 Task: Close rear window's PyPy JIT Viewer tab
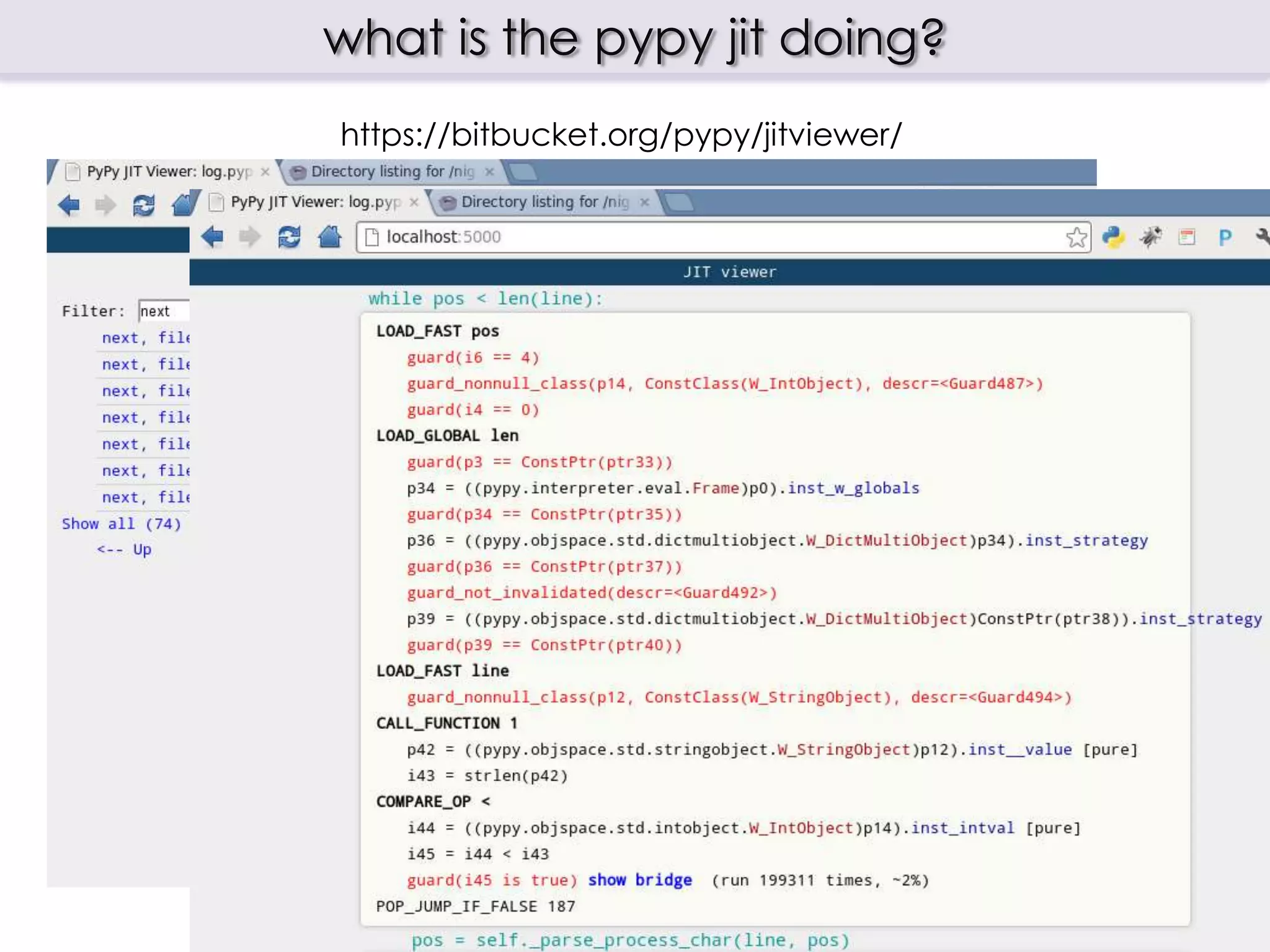click(x=265, y=172)
